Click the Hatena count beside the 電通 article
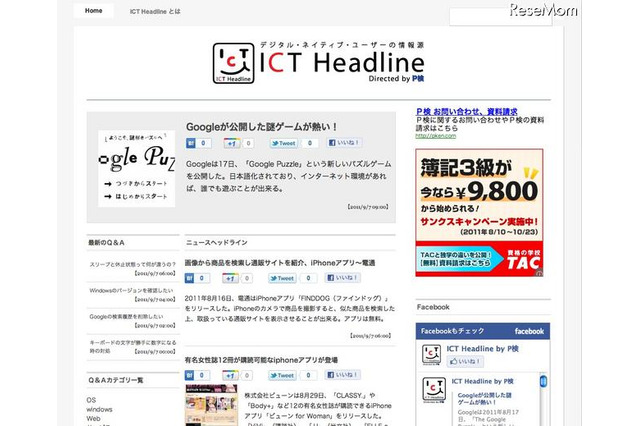640x426 pixels. (202, 278)
